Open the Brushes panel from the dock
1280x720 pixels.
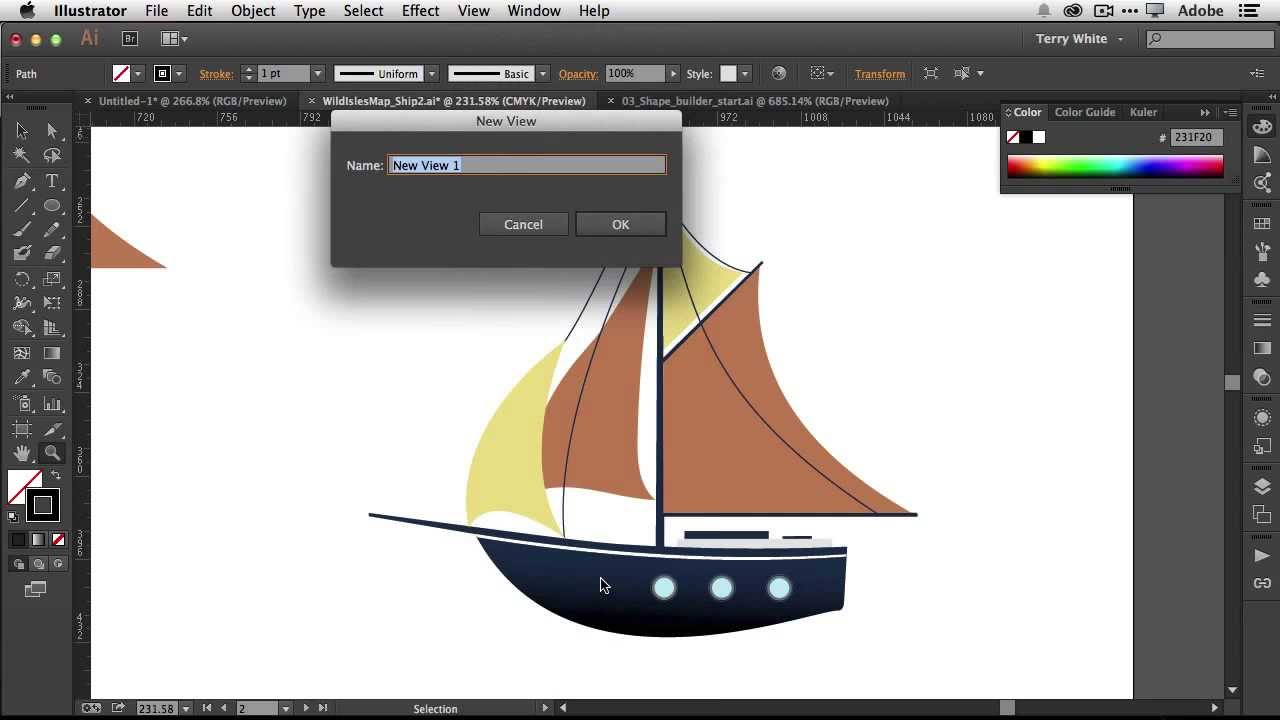coord(1262,252)
